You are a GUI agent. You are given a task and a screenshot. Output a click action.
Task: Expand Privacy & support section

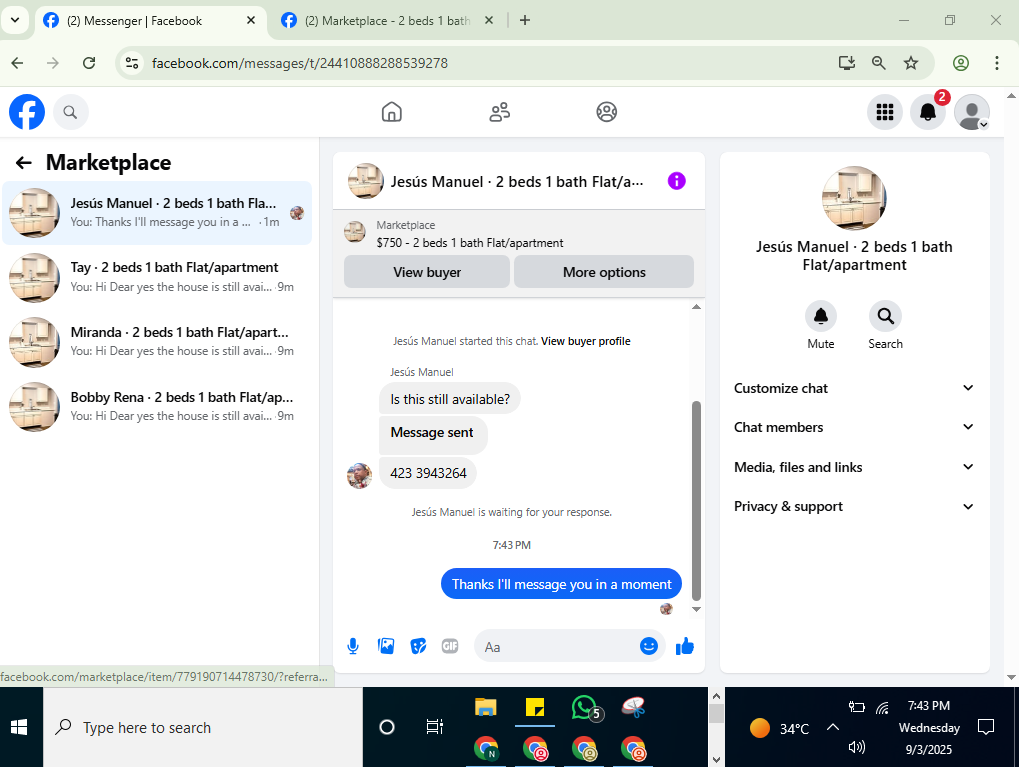[x=854, y=506]
